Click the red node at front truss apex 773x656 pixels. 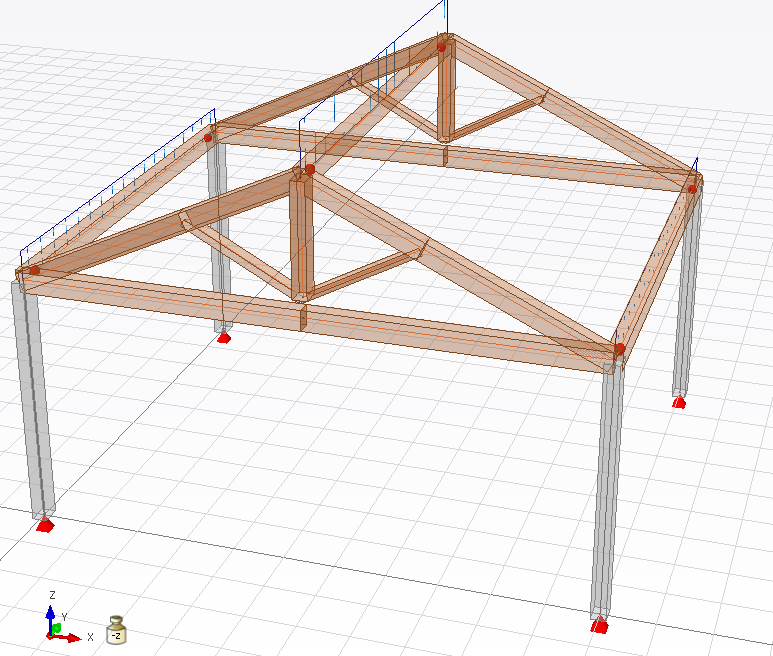310,169
